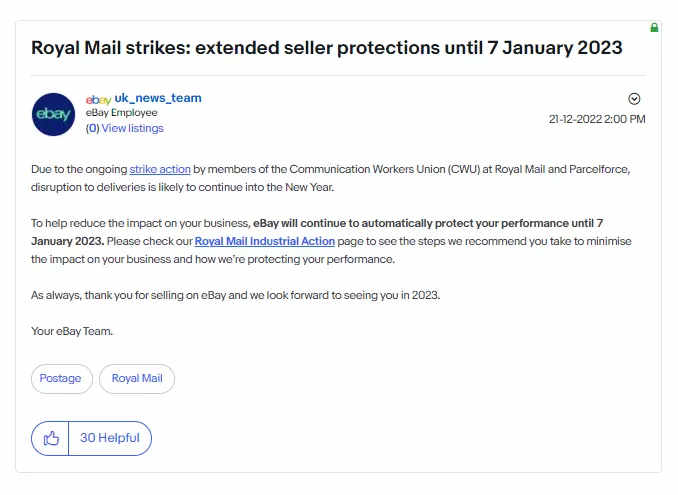Viewport: 678px width, 495px height.
Task: Click the round eBay avatar logo
Action: (53, 114)
